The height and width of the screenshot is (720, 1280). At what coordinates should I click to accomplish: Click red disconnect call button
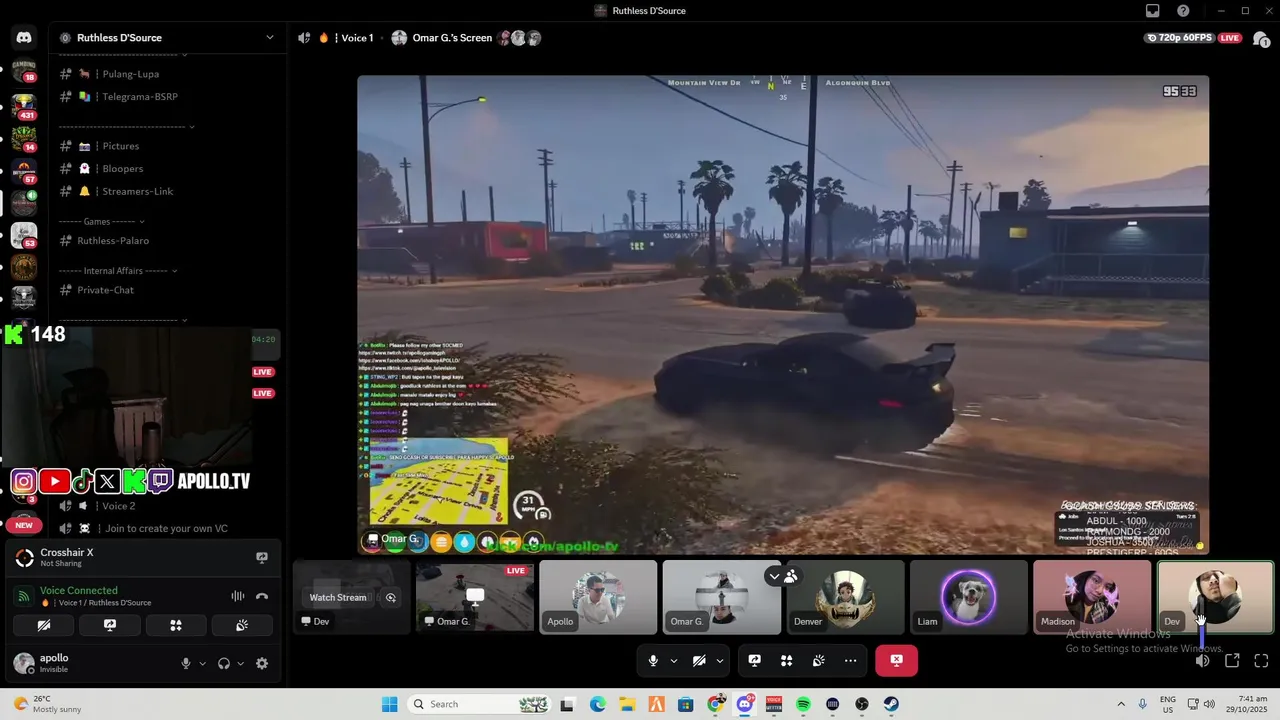897,661
